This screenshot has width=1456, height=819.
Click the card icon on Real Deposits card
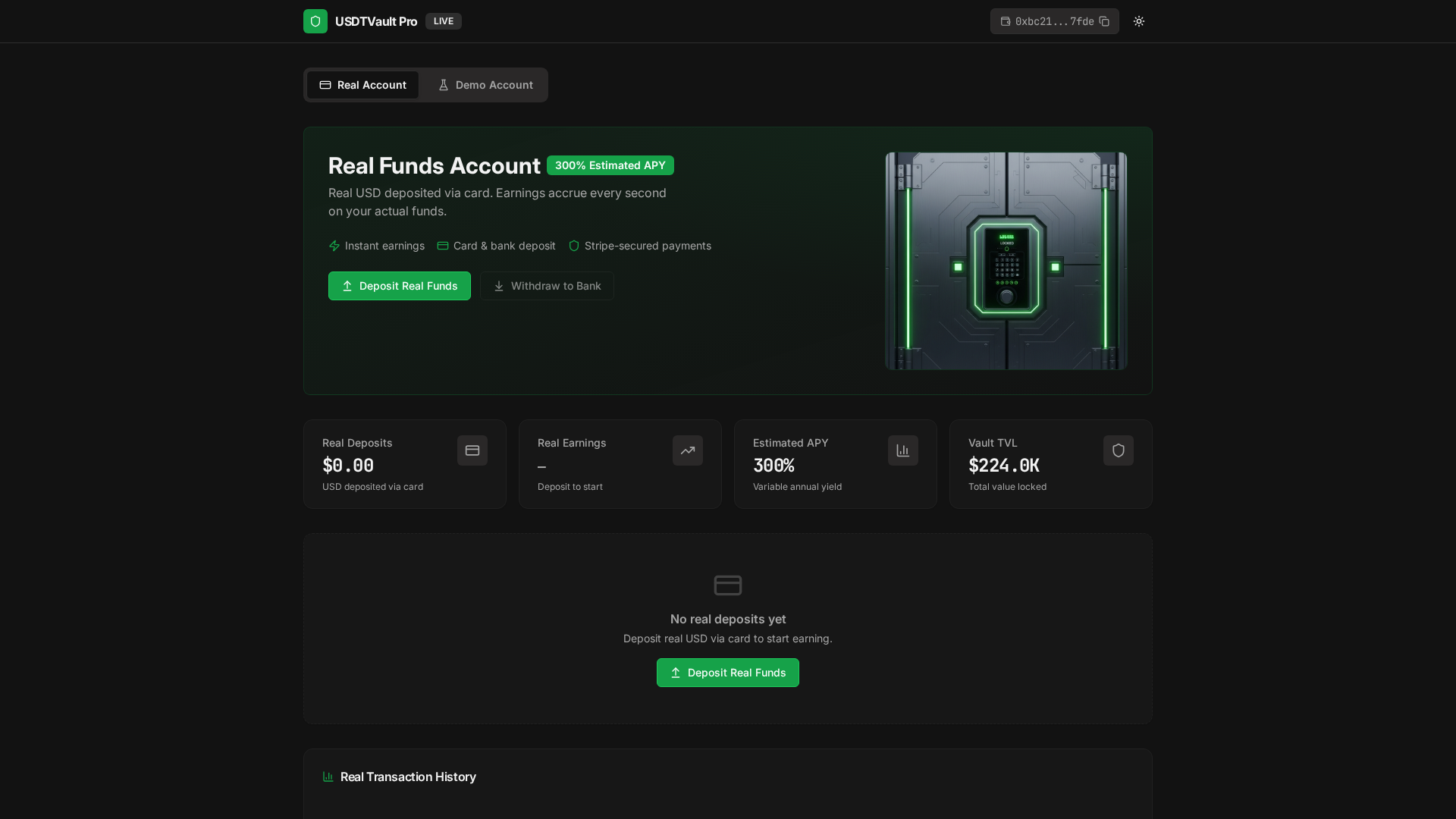(x=472, y=450)
